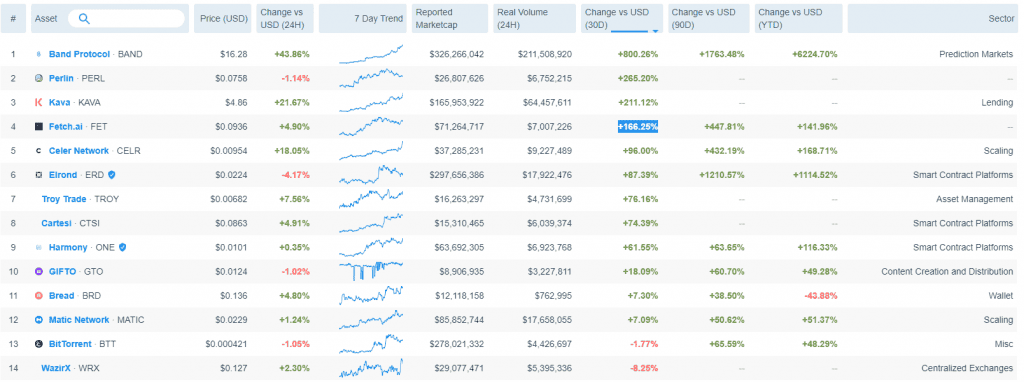Viewport: 1024px width, 382px height.
Task: Click the Bread coin logo
Action: (x=39, y=296)
